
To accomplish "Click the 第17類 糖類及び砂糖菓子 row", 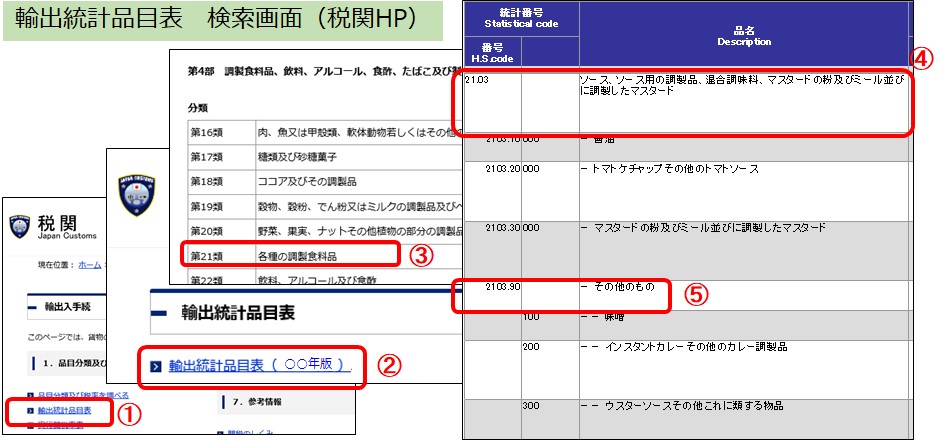I will pyautogui.click(x=320, y=157).
